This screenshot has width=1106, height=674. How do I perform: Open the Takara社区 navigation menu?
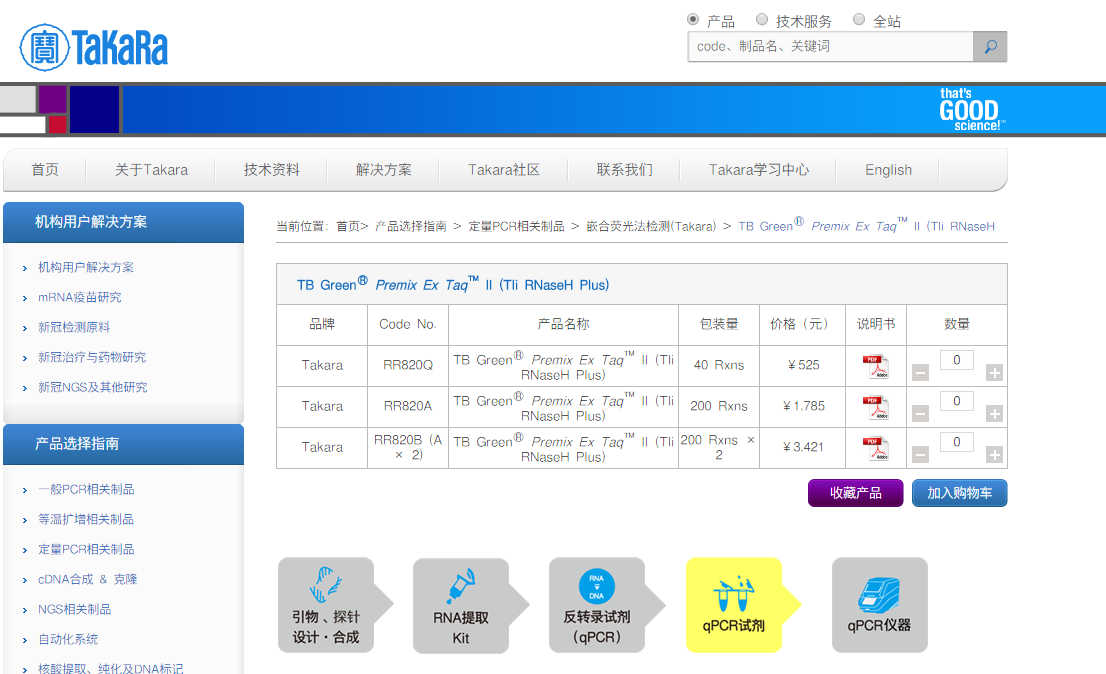point(504,170)
